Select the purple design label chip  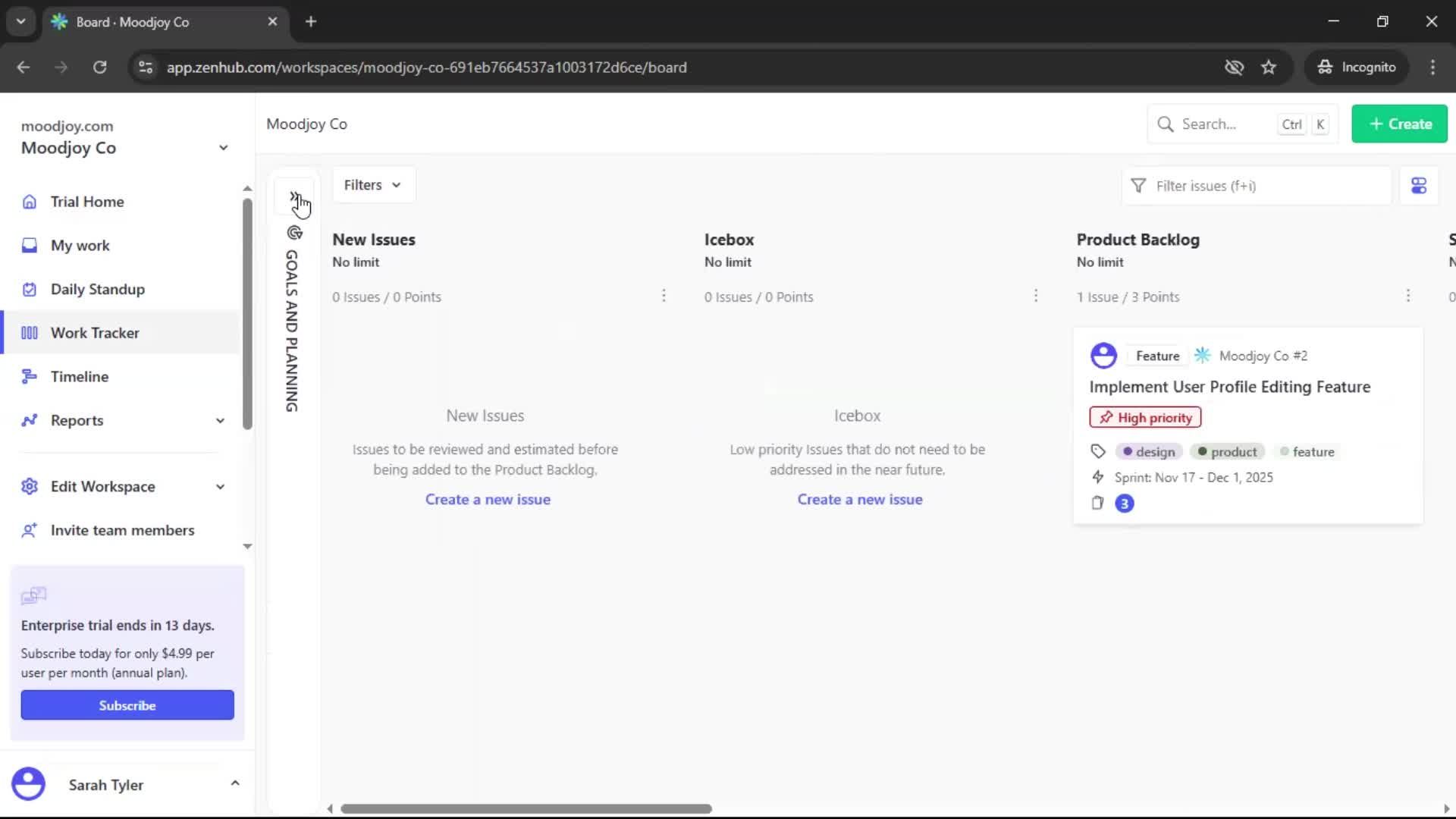pyautogui.click(x=1147, y=451)
